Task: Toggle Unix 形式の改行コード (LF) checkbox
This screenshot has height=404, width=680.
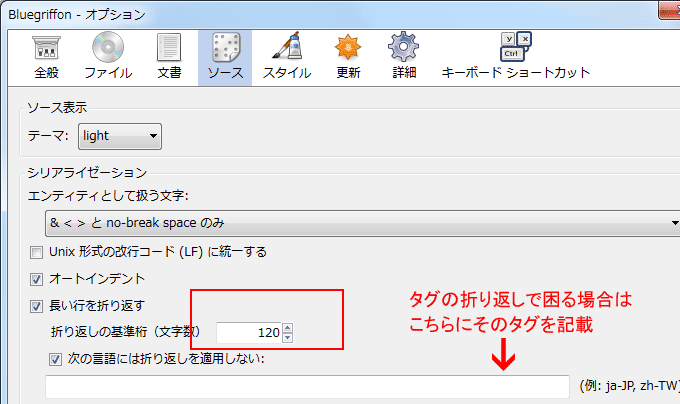Action: (x=36, y=252)
